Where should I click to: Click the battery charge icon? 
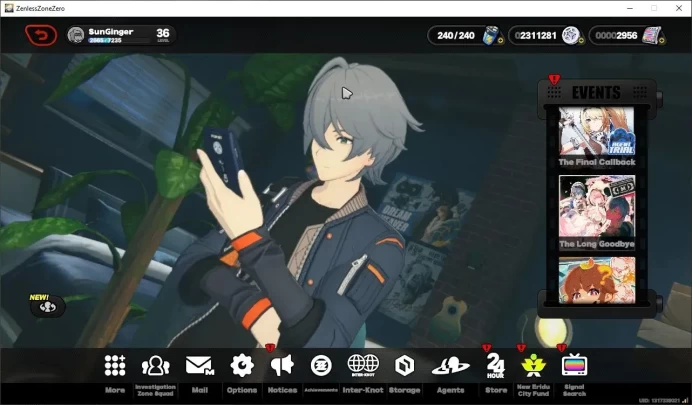(x=490, y=35)
